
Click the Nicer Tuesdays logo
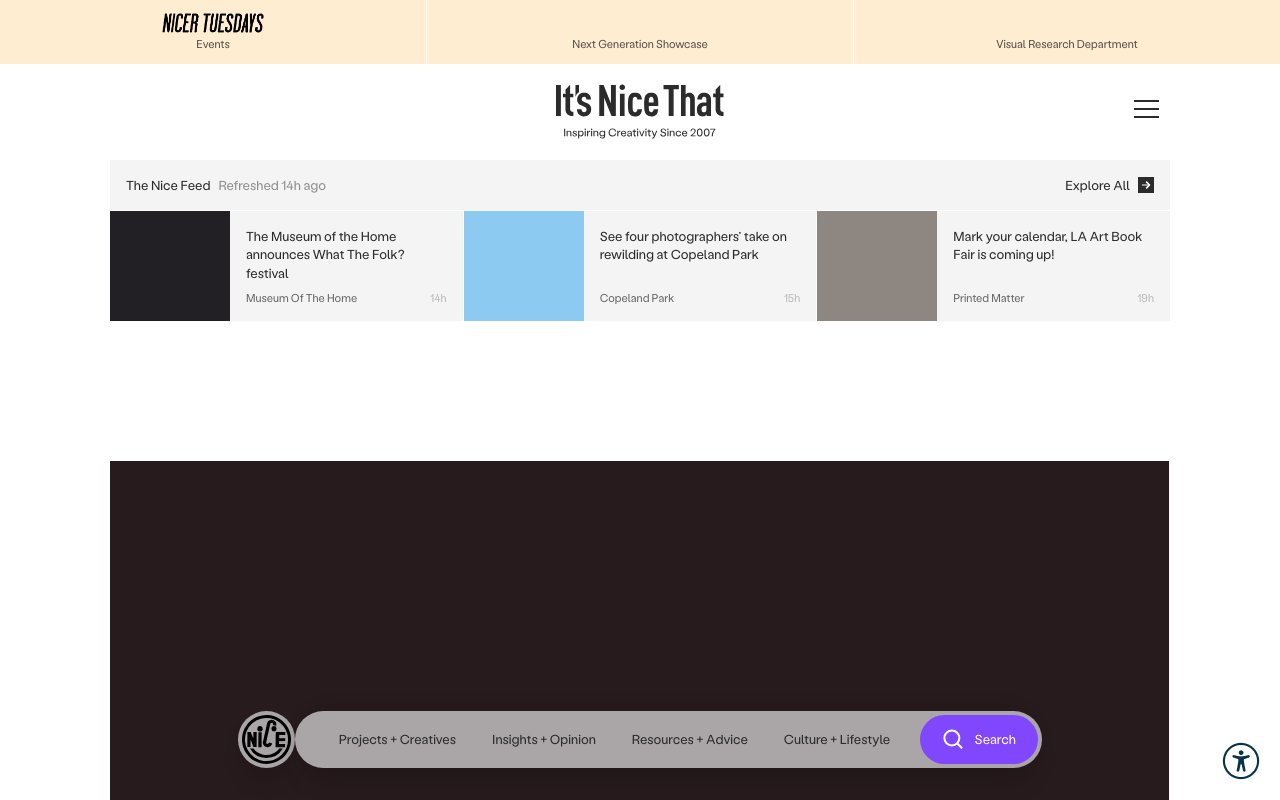point(213,23)
